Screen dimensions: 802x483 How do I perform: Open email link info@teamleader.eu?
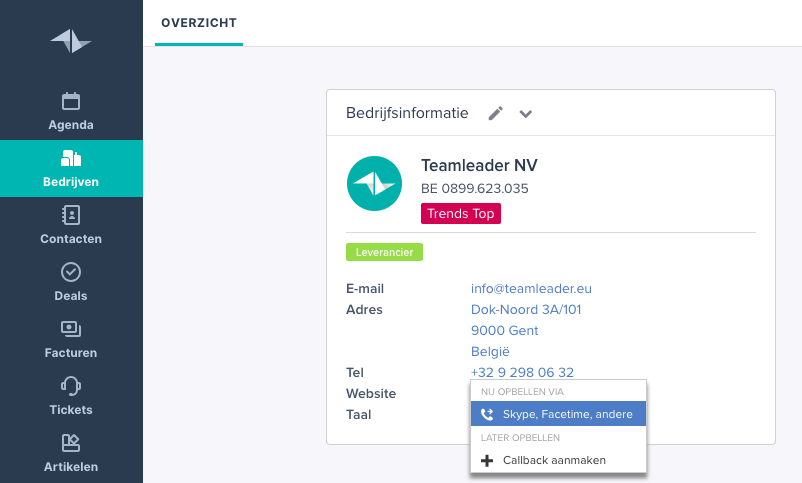click(x=531, y=289)
